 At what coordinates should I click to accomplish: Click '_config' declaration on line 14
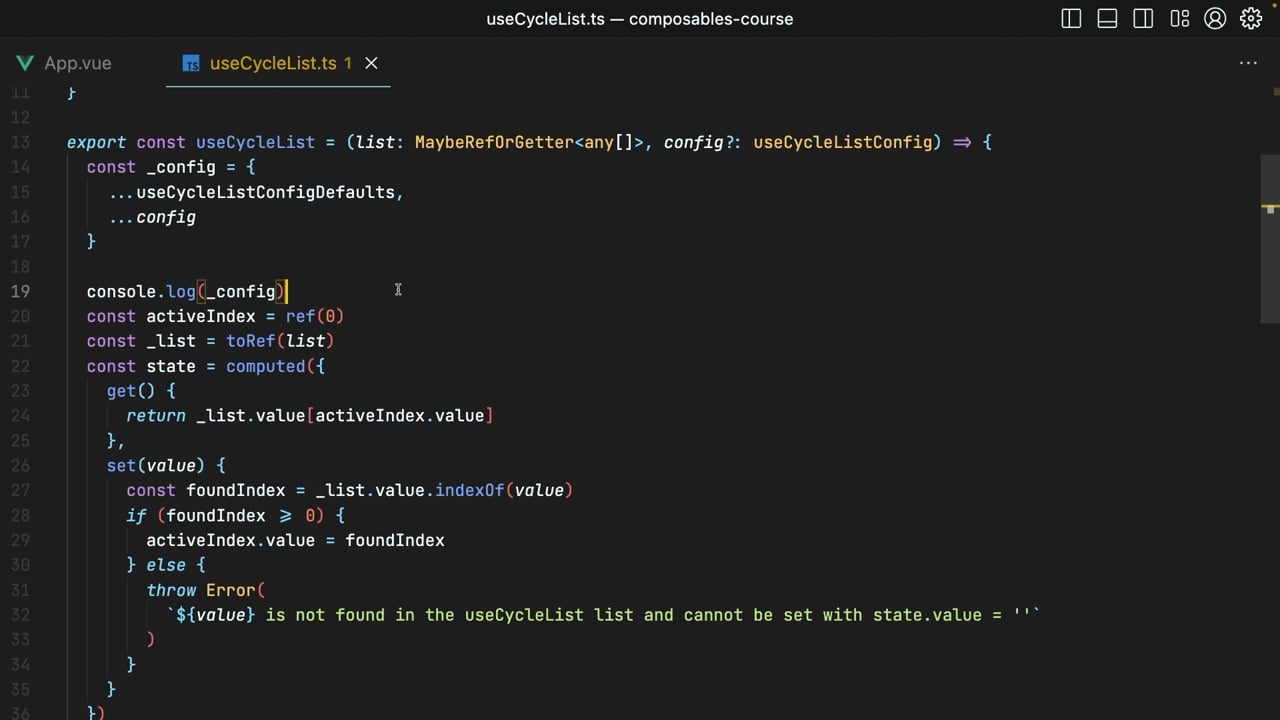(x=181, y=167)
